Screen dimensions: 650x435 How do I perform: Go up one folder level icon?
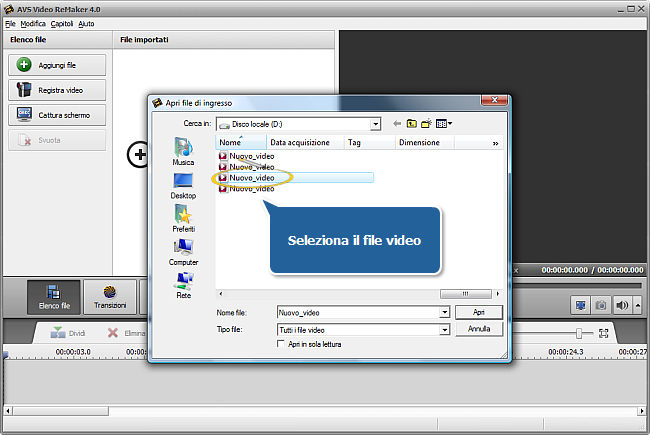pyautogui.click(x=412, y=124)
